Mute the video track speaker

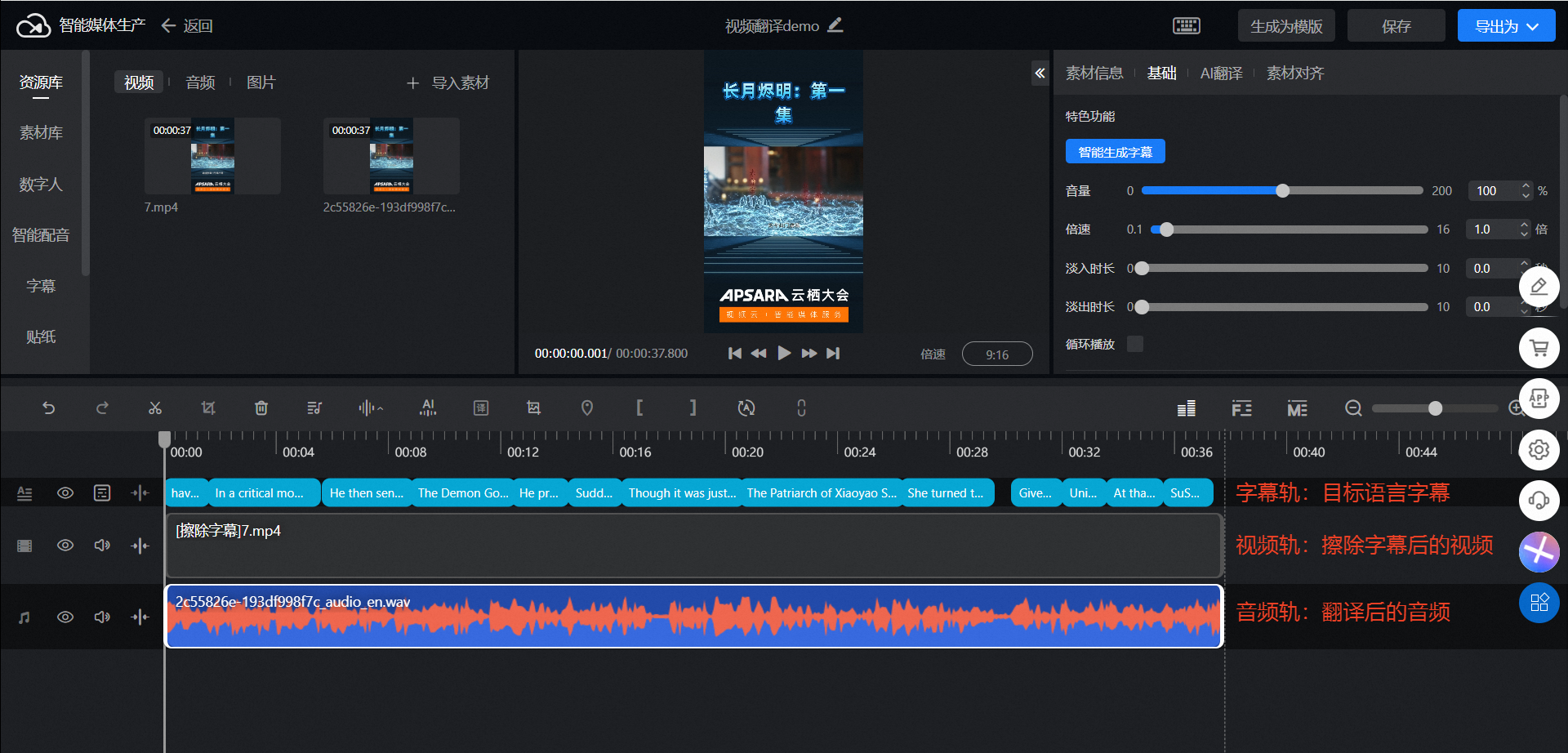tap(102, 545)
